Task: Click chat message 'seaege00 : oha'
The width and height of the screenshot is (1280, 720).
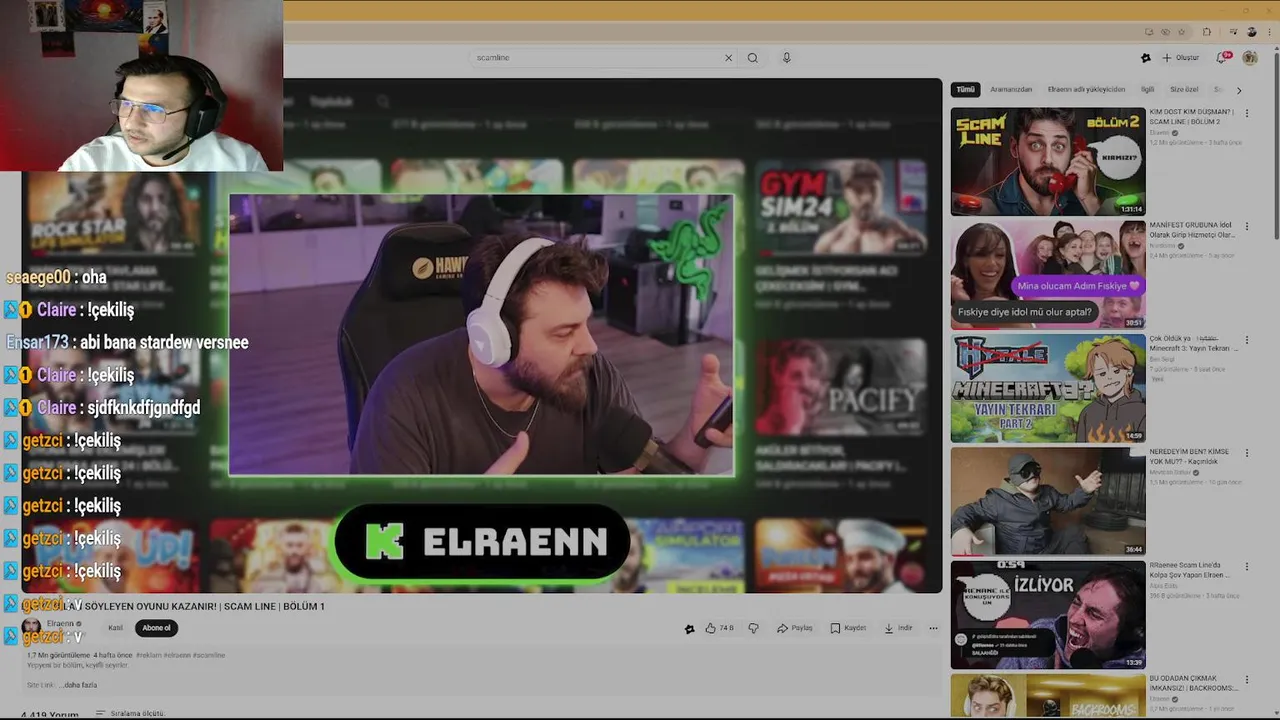Action: coord(56,277)
